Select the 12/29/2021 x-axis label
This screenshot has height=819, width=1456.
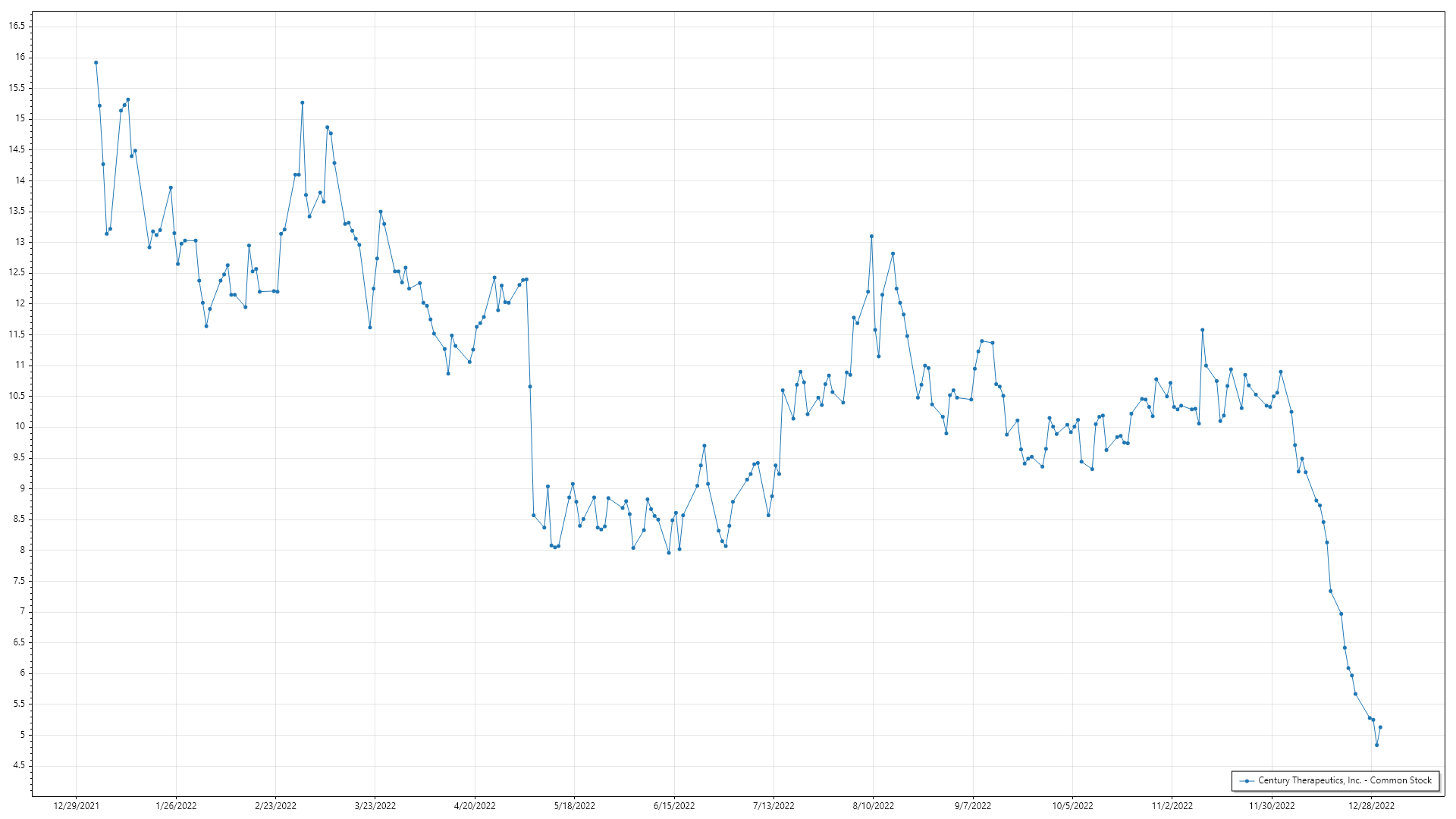[76, 806]
